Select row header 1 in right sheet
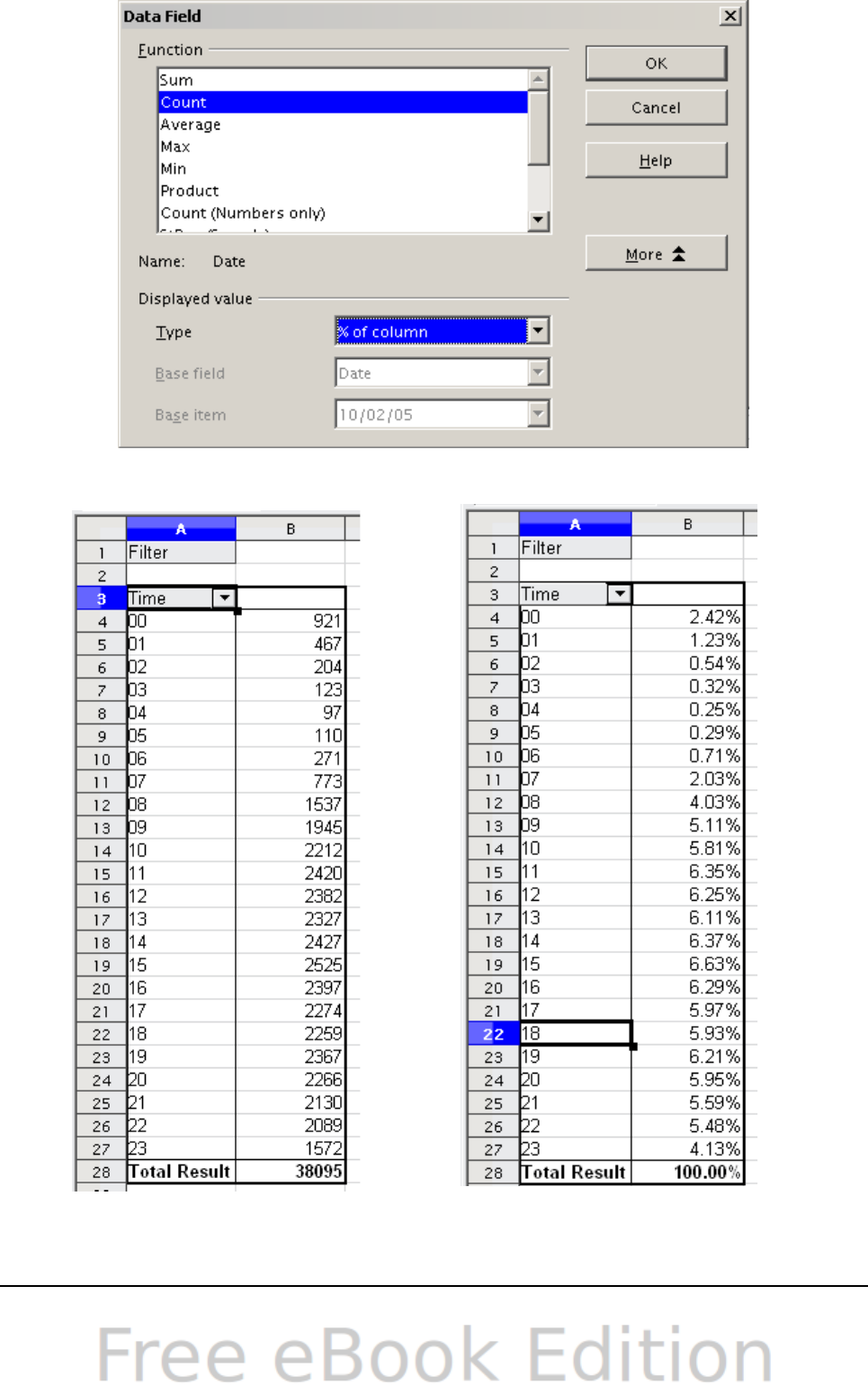868x1385 pixels. [493, 548]
